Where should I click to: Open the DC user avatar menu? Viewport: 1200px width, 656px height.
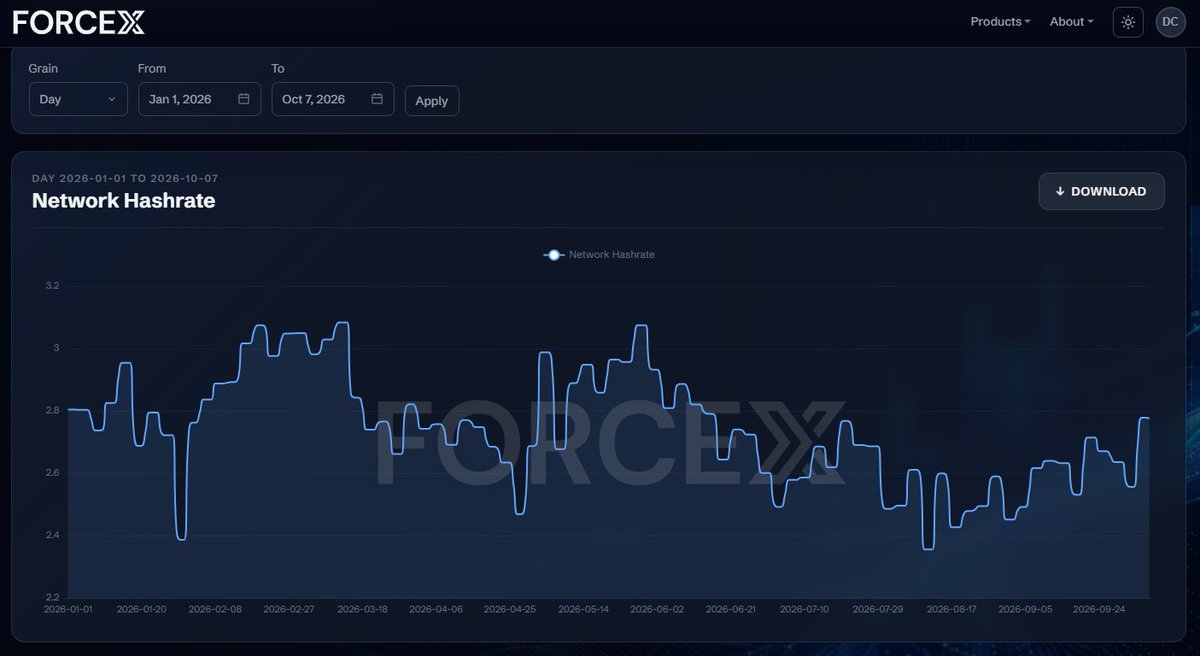(1170, 22)
